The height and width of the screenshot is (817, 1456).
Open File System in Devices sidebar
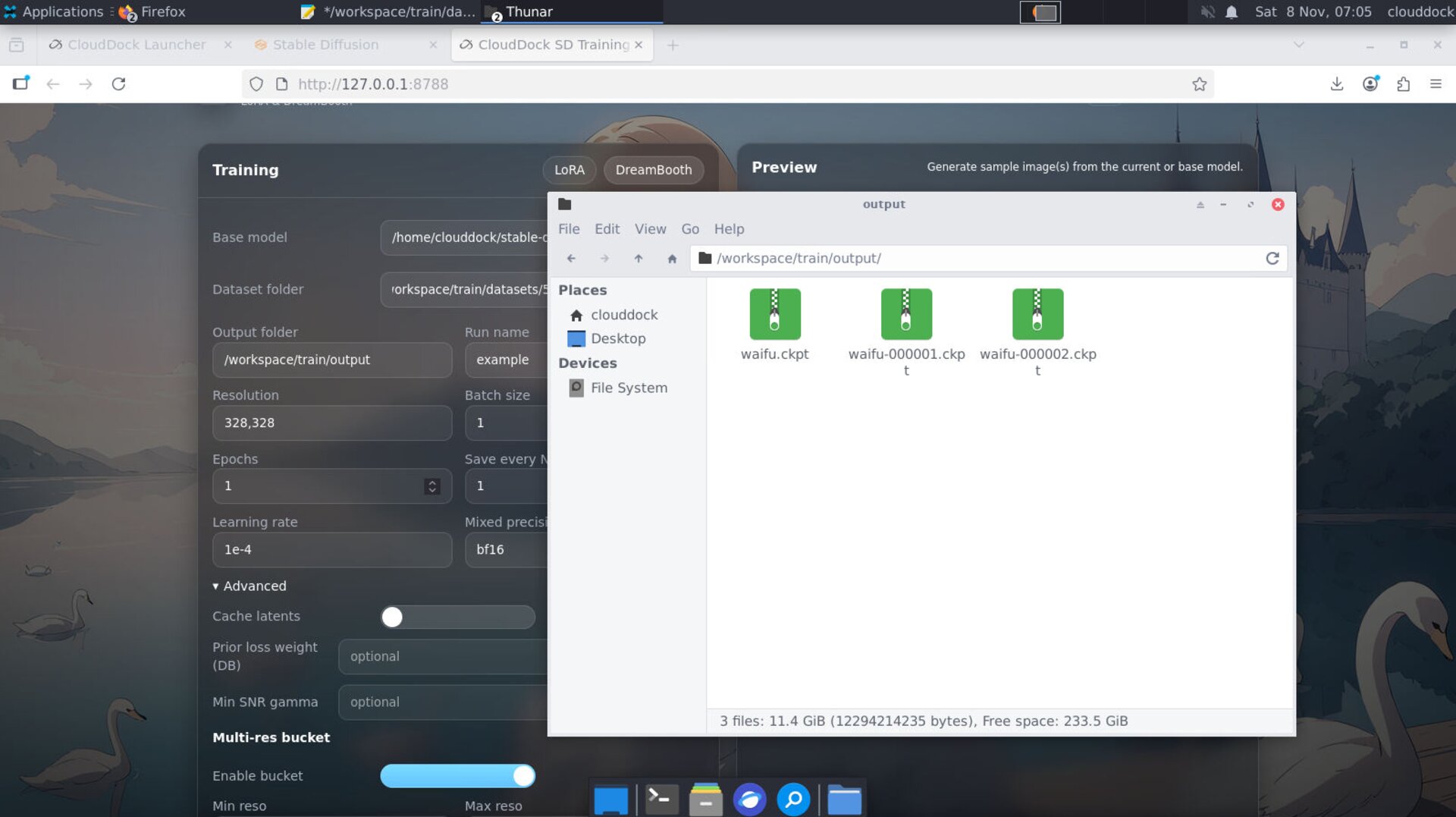[628, 388]
